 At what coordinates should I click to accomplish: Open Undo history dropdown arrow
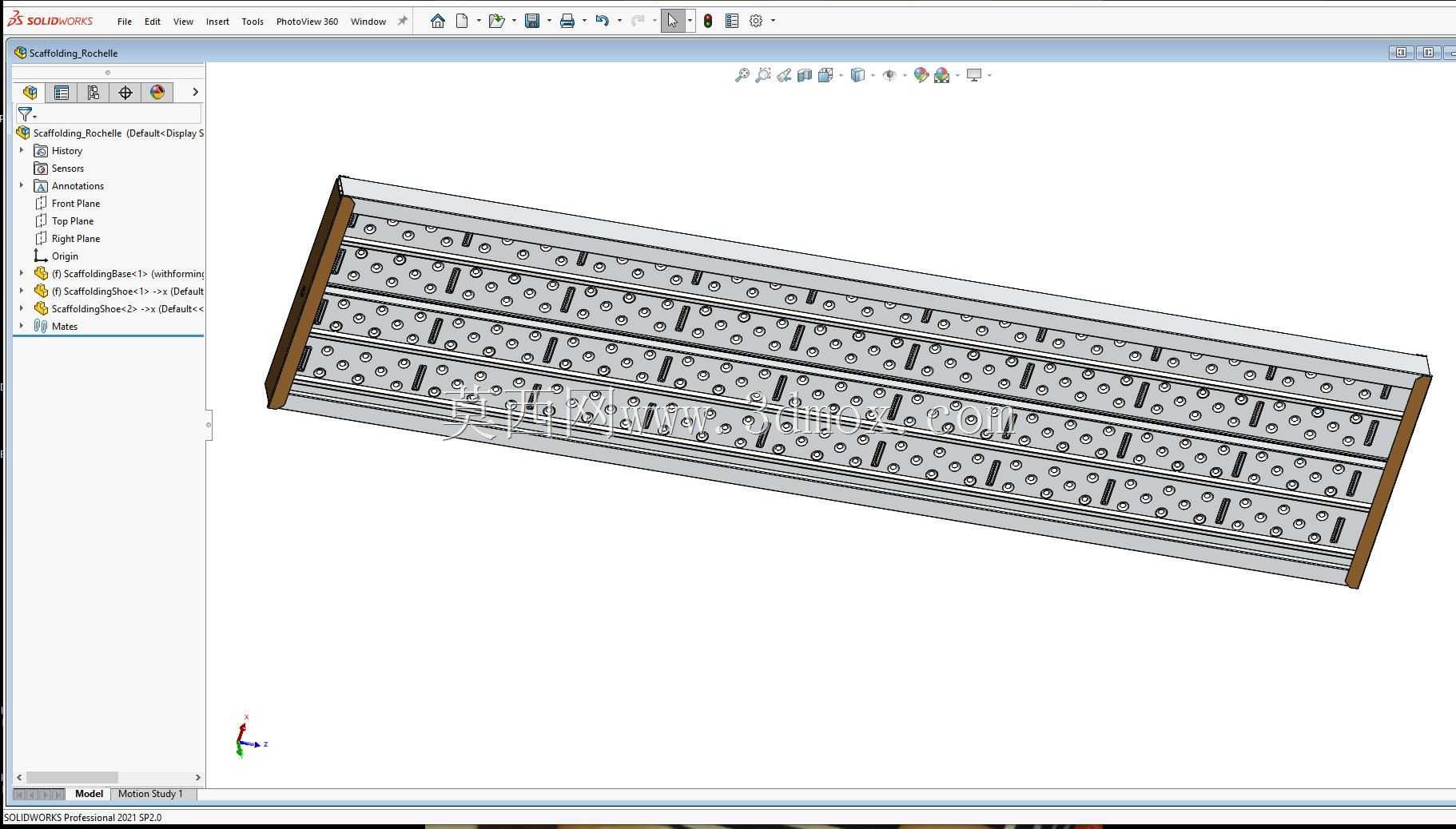(619, 21)
